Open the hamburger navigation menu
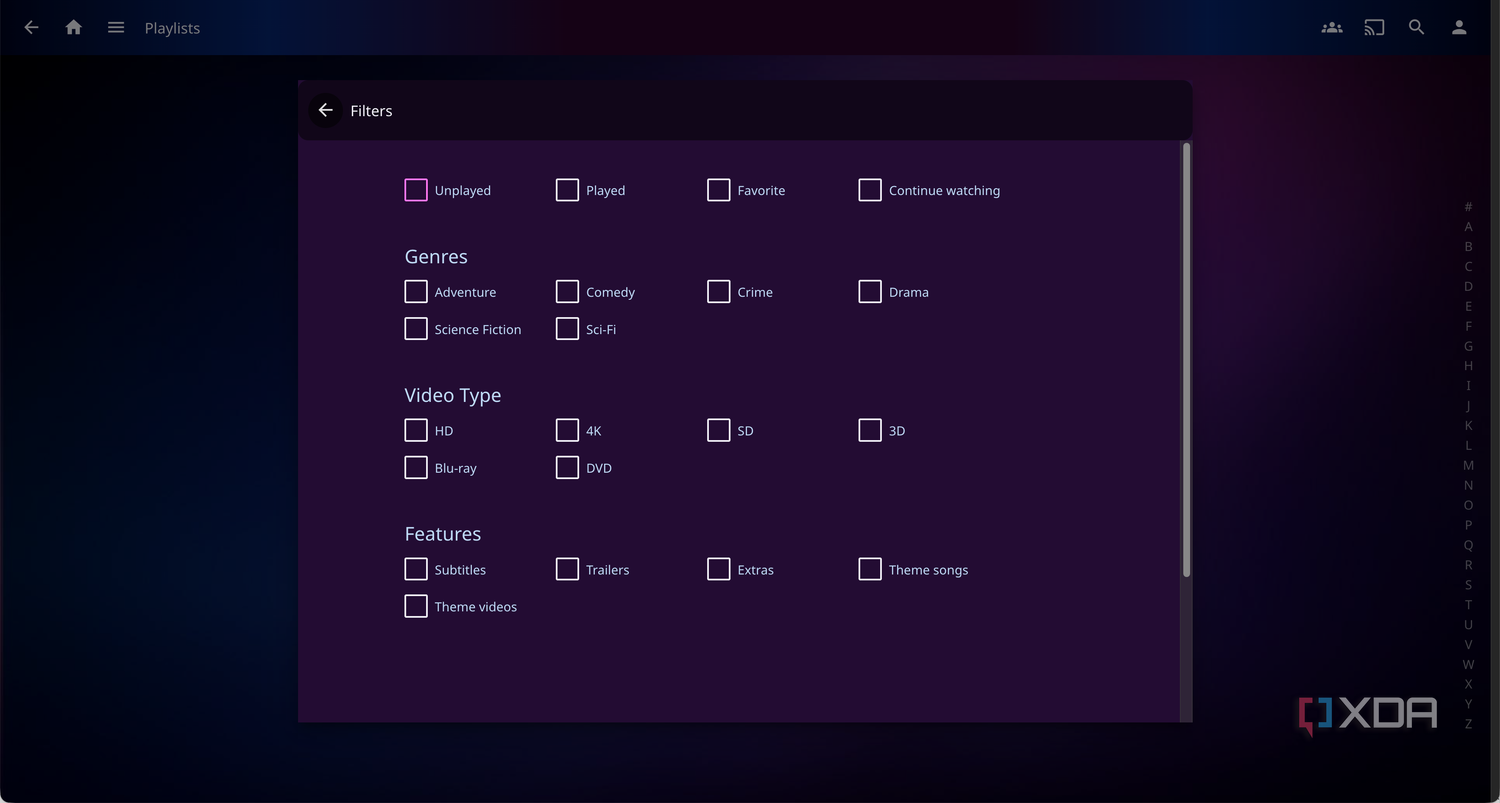Image resolution: width=1500 pixels, height=803 pixels. [116, 28]
